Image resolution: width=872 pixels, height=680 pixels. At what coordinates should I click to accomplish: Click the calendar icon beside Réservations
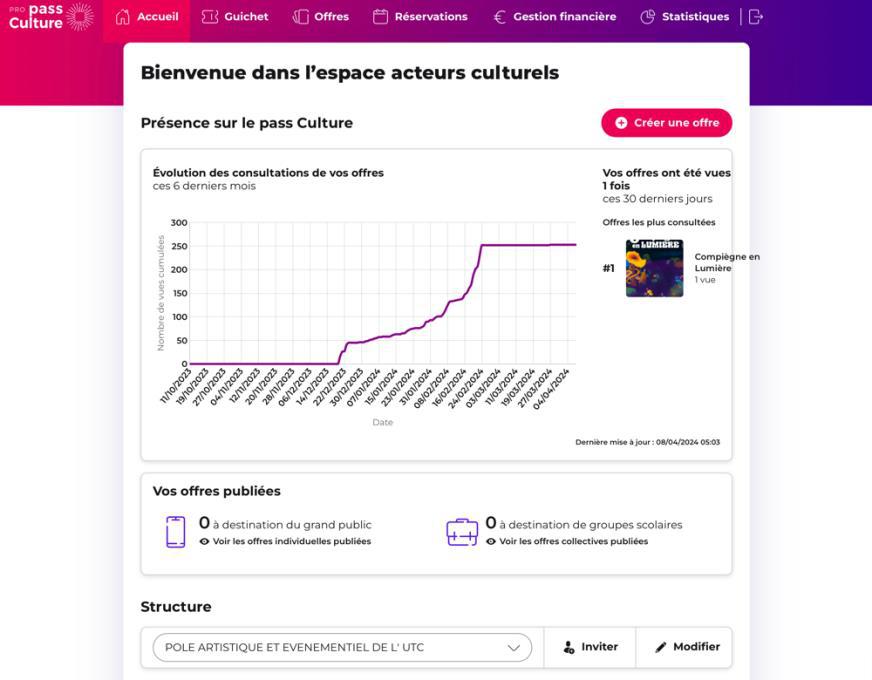pos(380,17)
